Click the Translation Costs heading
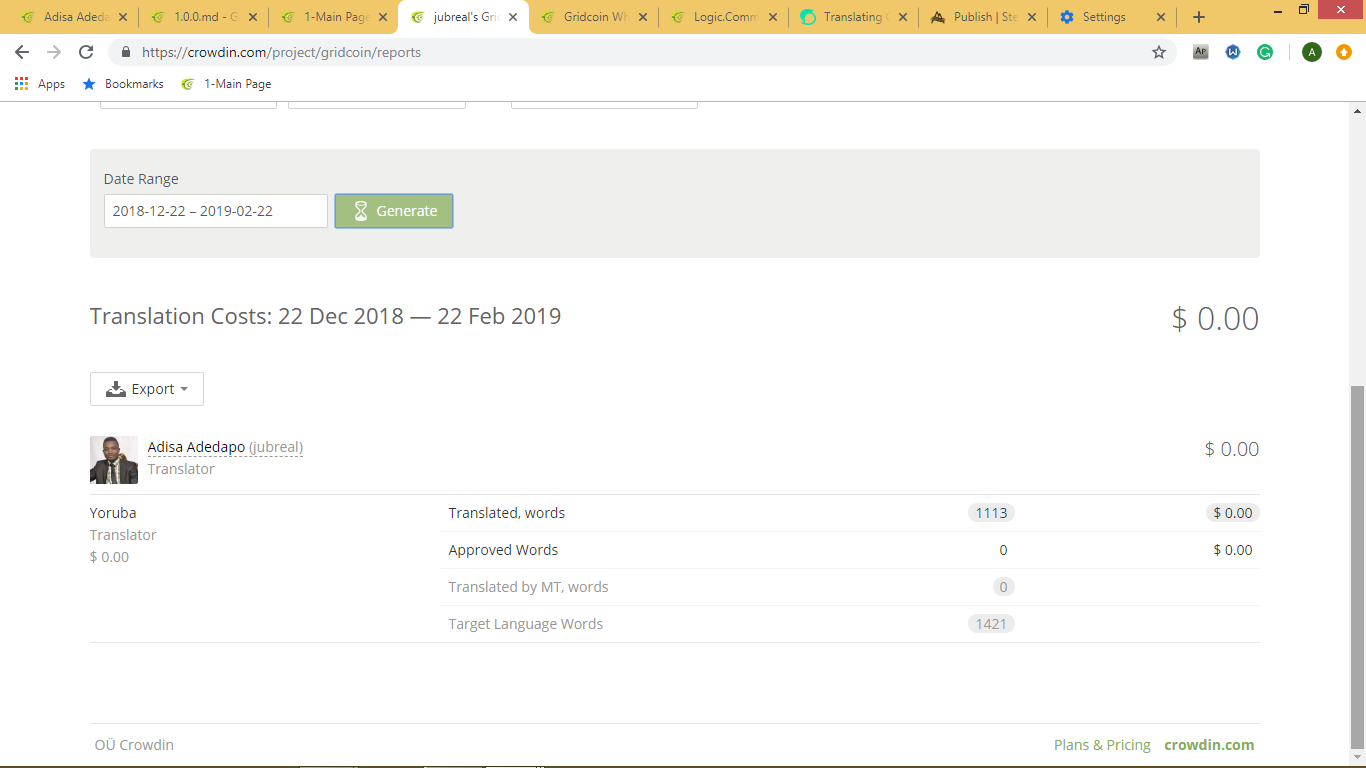The width and height of the screenshot is (1366, 768). pos(325,316)
